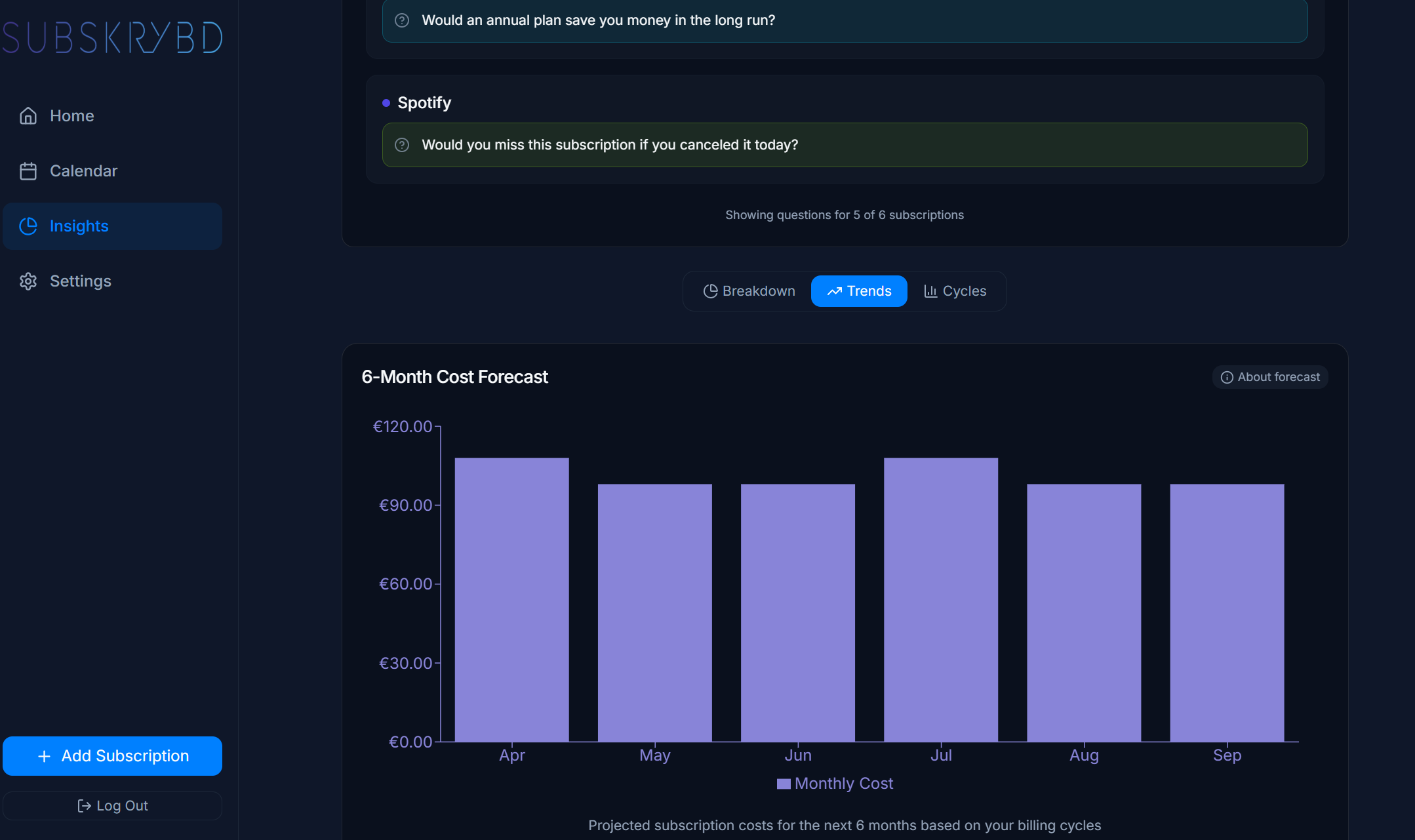
Task: Click the Spotify cancellation question box
Action: (x=845, y=145)
